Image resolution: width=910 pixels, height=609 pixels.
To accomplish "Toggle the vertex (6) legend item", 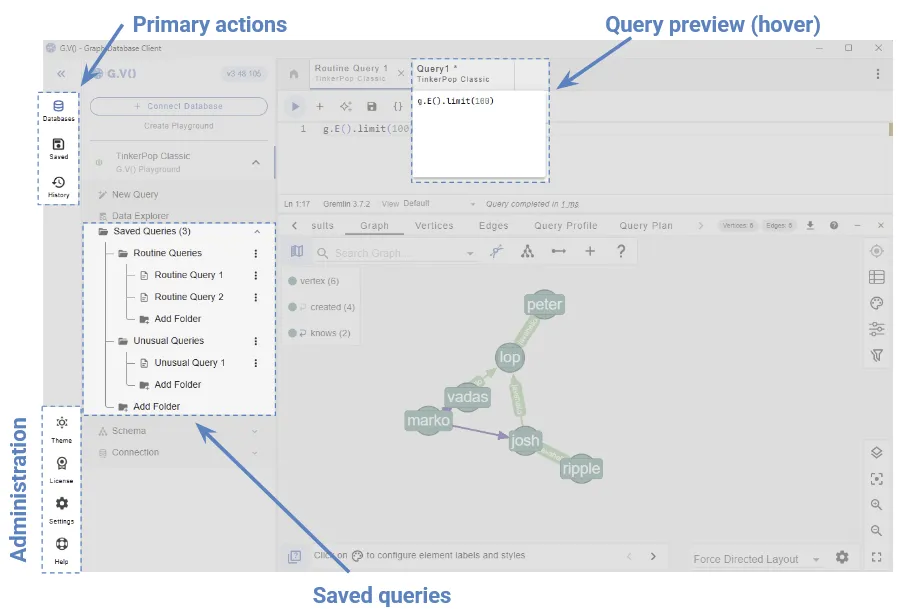I will click(314, 281).
